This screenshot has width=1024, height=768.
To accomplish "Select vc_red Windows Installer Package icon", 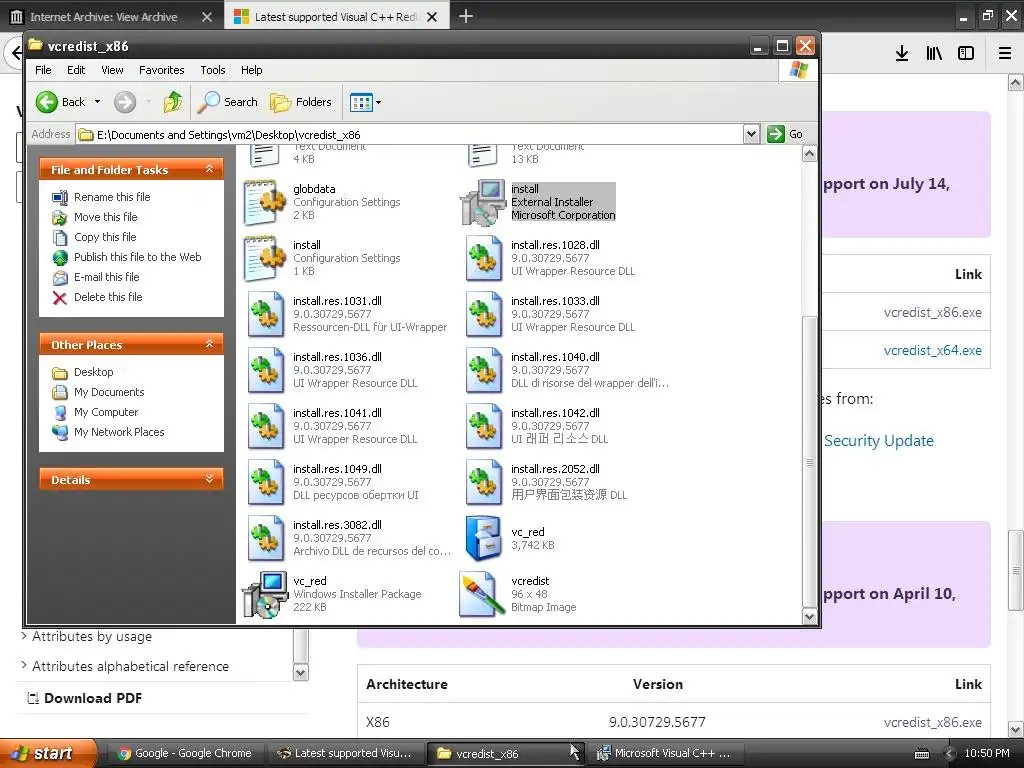I will tap(265, 594).
